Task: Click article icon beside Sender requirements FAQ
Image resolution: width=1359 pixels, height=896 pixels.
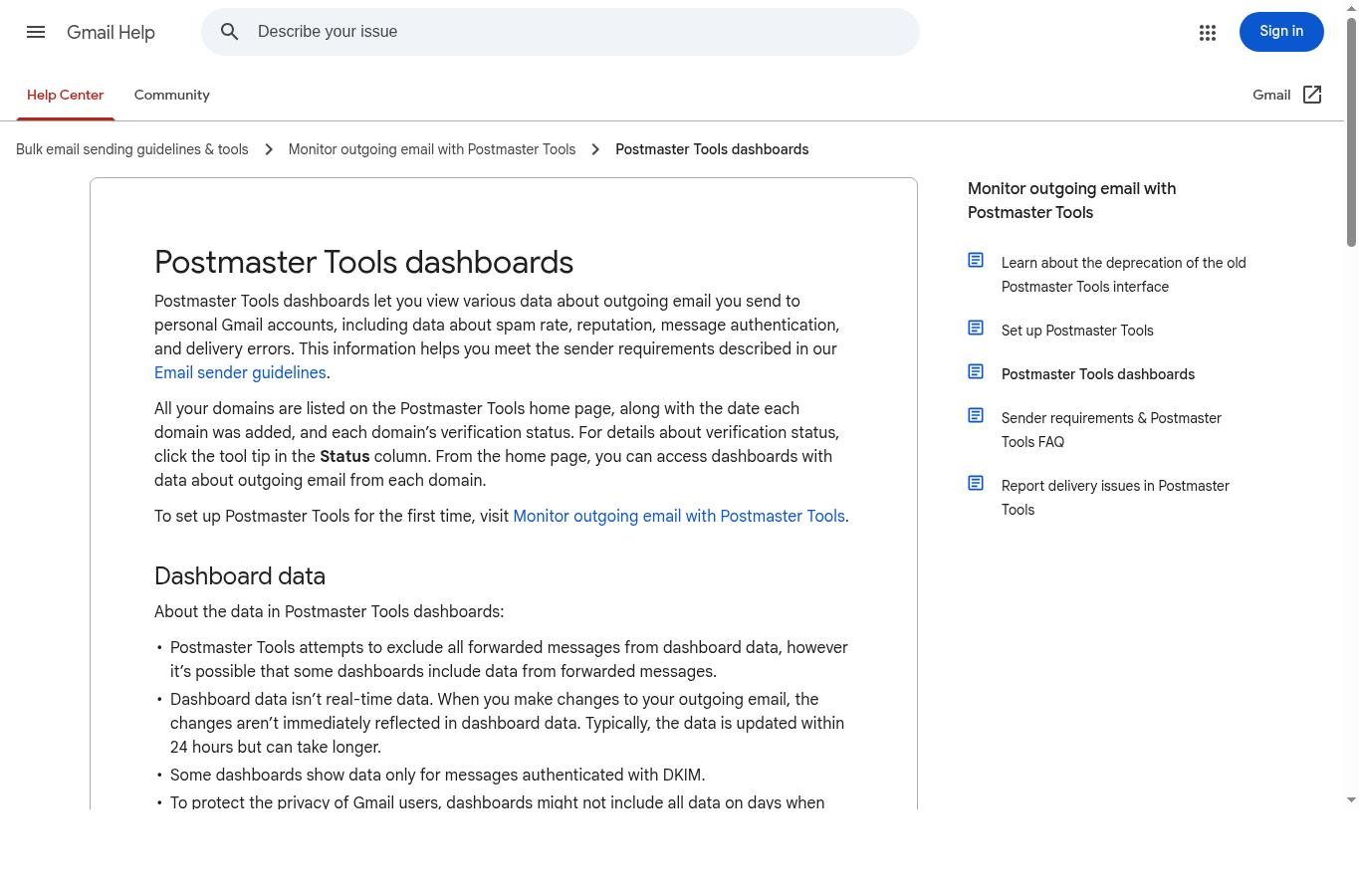Action: click(976, 415)
